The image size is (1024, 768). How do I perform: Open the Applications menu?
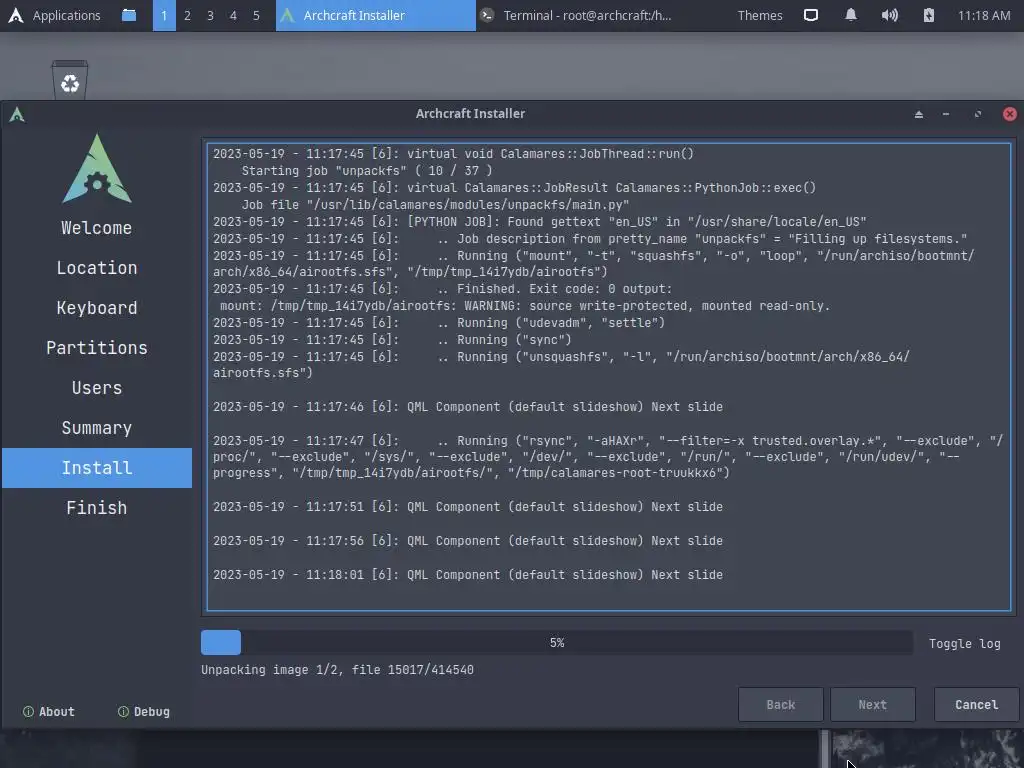tap(54, 15)
